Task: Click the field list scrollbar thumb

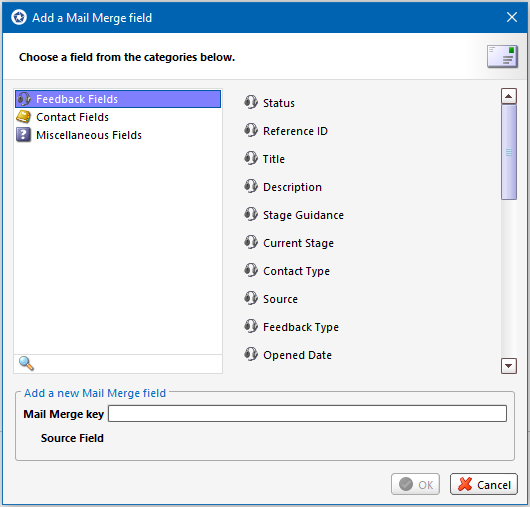Action: (x=509, y=152)
